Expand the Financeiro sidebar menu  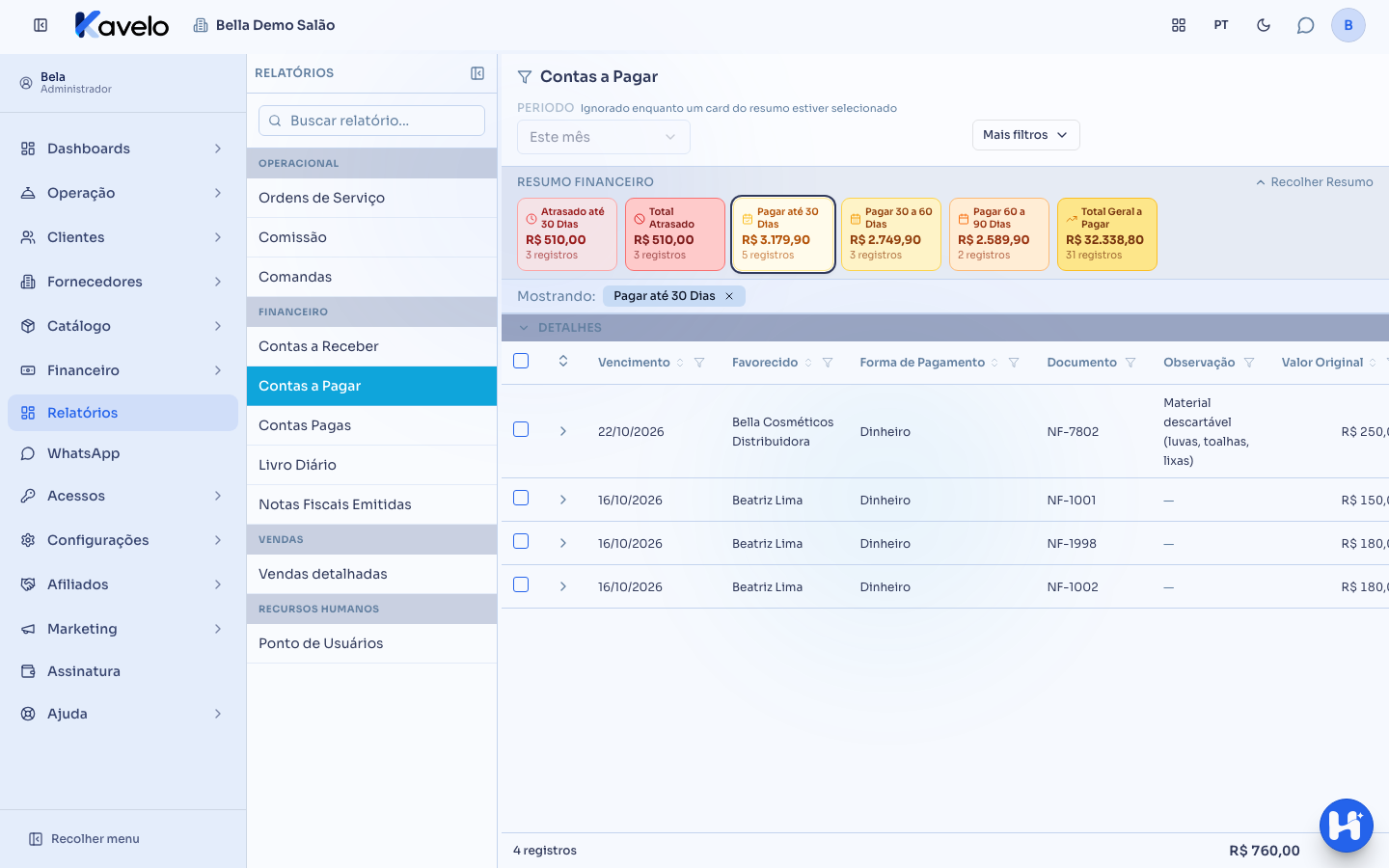pyautogui.click(x=123, y=370)
